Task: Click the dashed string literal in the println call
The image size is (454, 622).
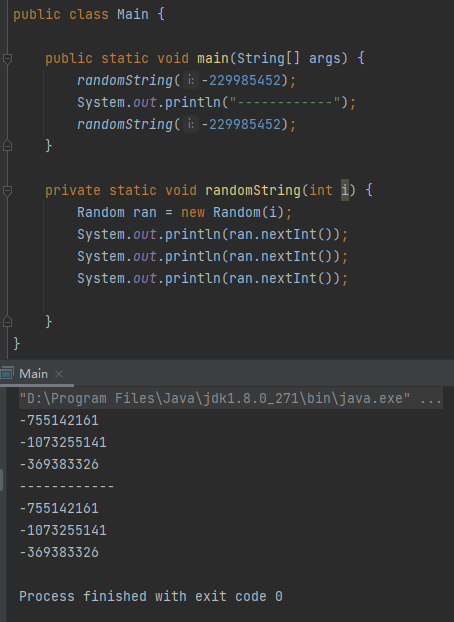Action: (285, 103)
